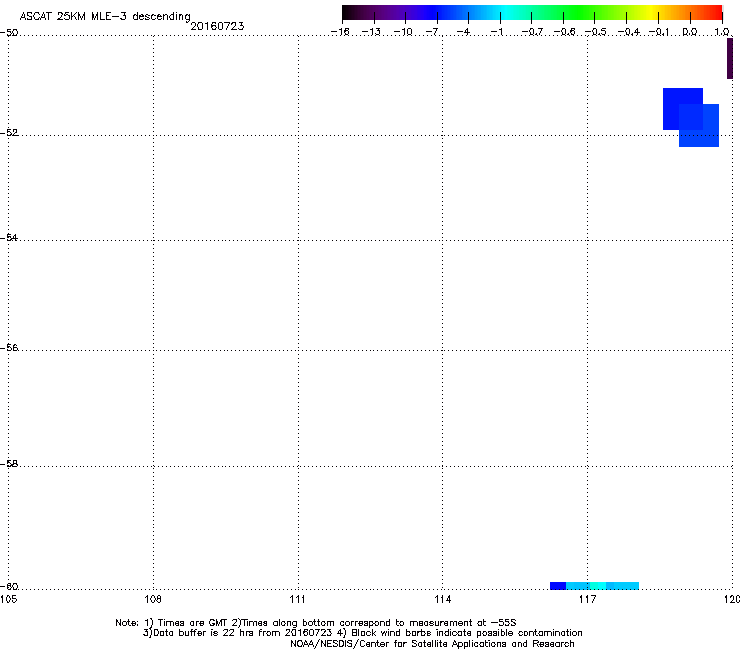The width and height of the screenshot is (740, 650).
Task: Click the color bar label '-13'
Action: [371, 32]
